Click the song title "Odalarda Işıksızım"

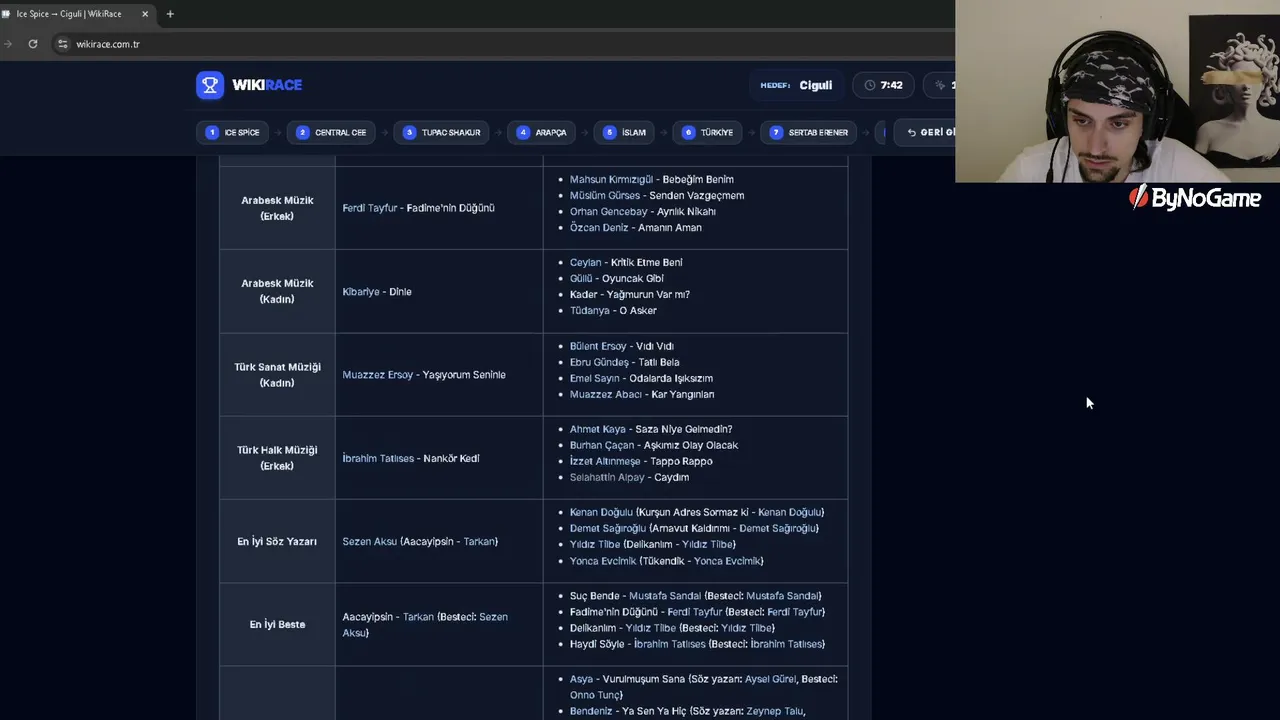pos(671,378)
